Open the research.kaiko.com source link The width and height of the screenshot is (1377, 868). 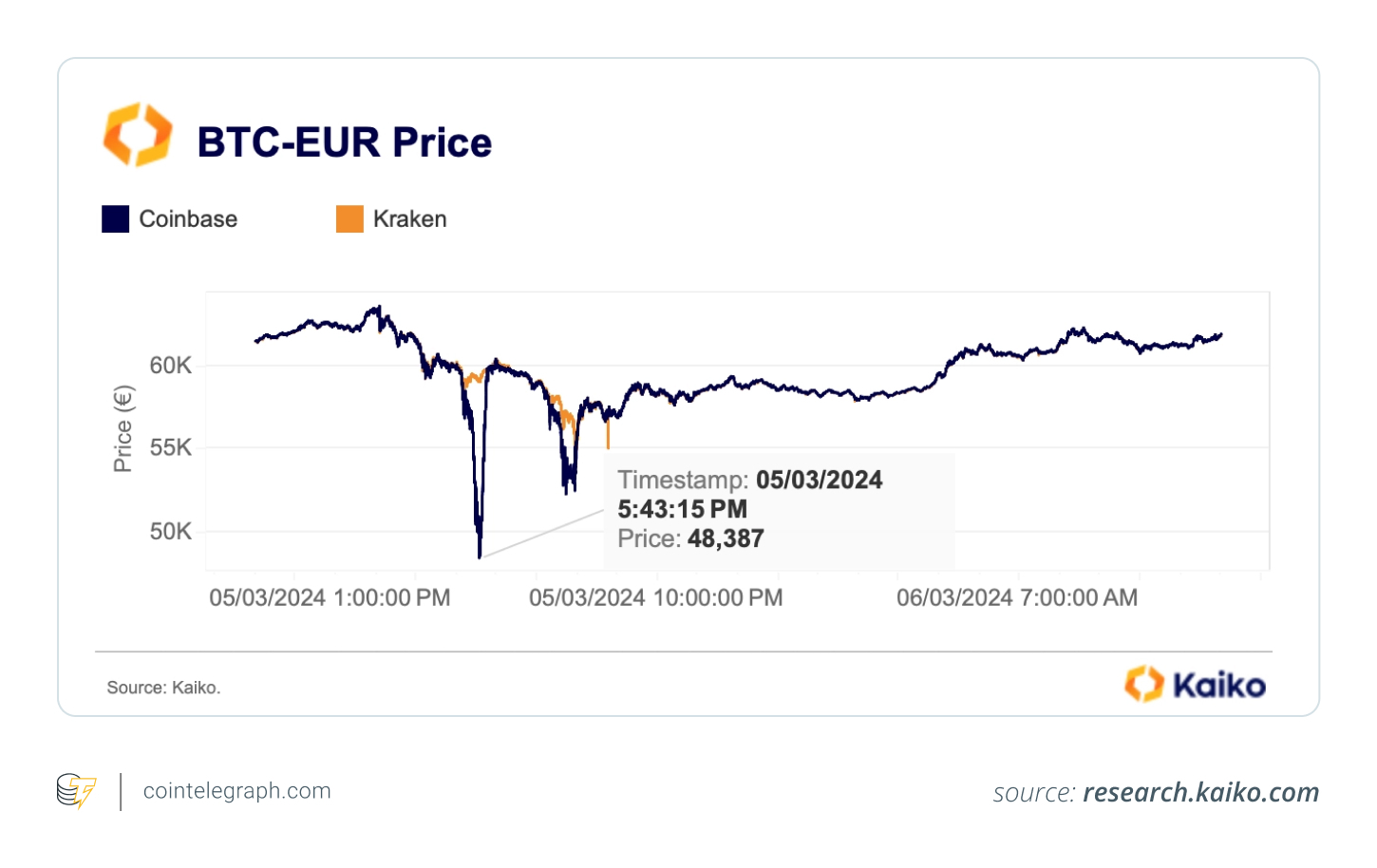[x=1200, y=792]
